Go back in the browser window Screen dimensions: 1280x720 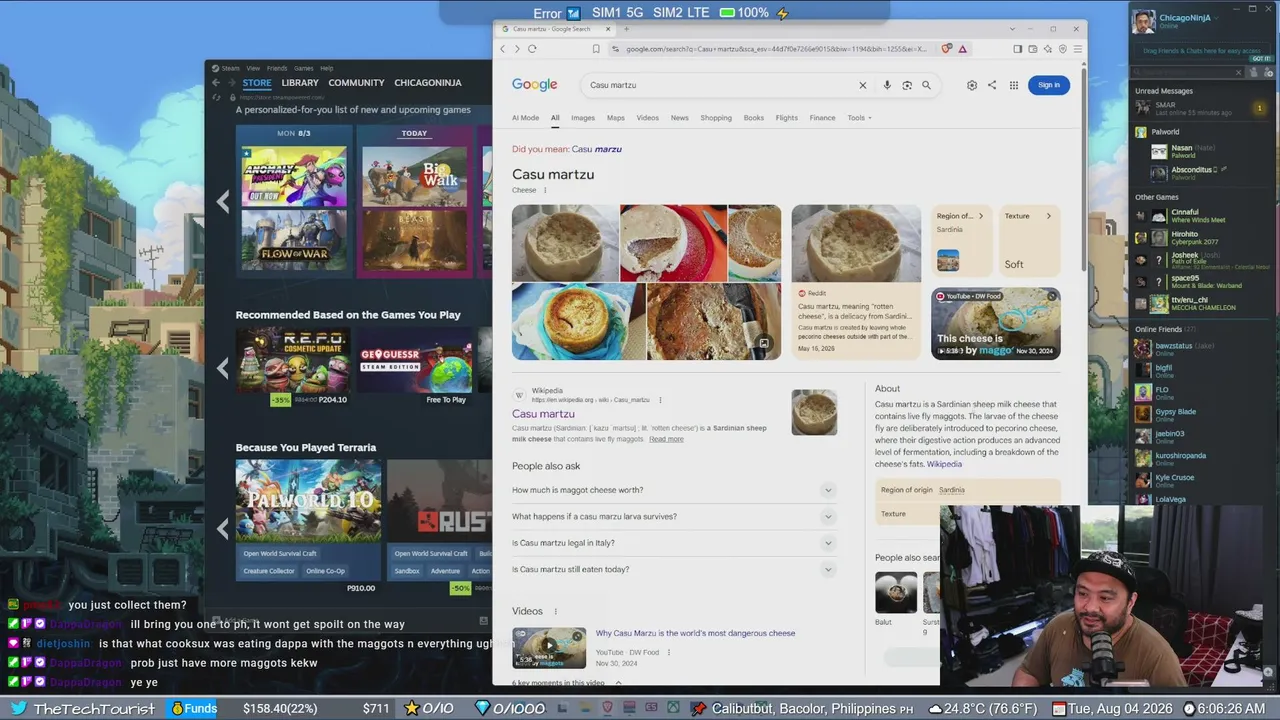(x=503, y=49)
